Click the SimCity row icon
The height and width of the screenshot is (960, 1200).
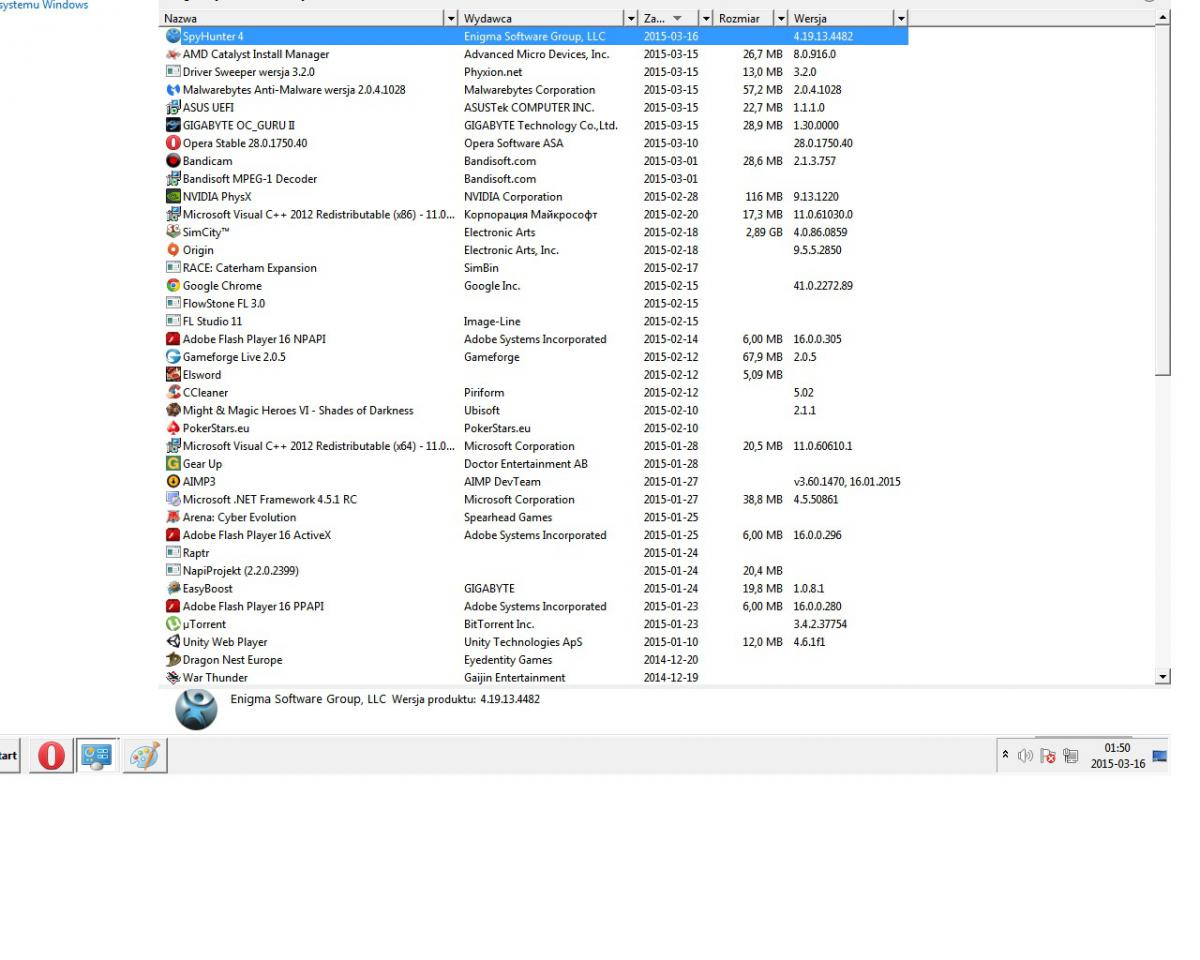pyautogui.click(x=173, y=233)
